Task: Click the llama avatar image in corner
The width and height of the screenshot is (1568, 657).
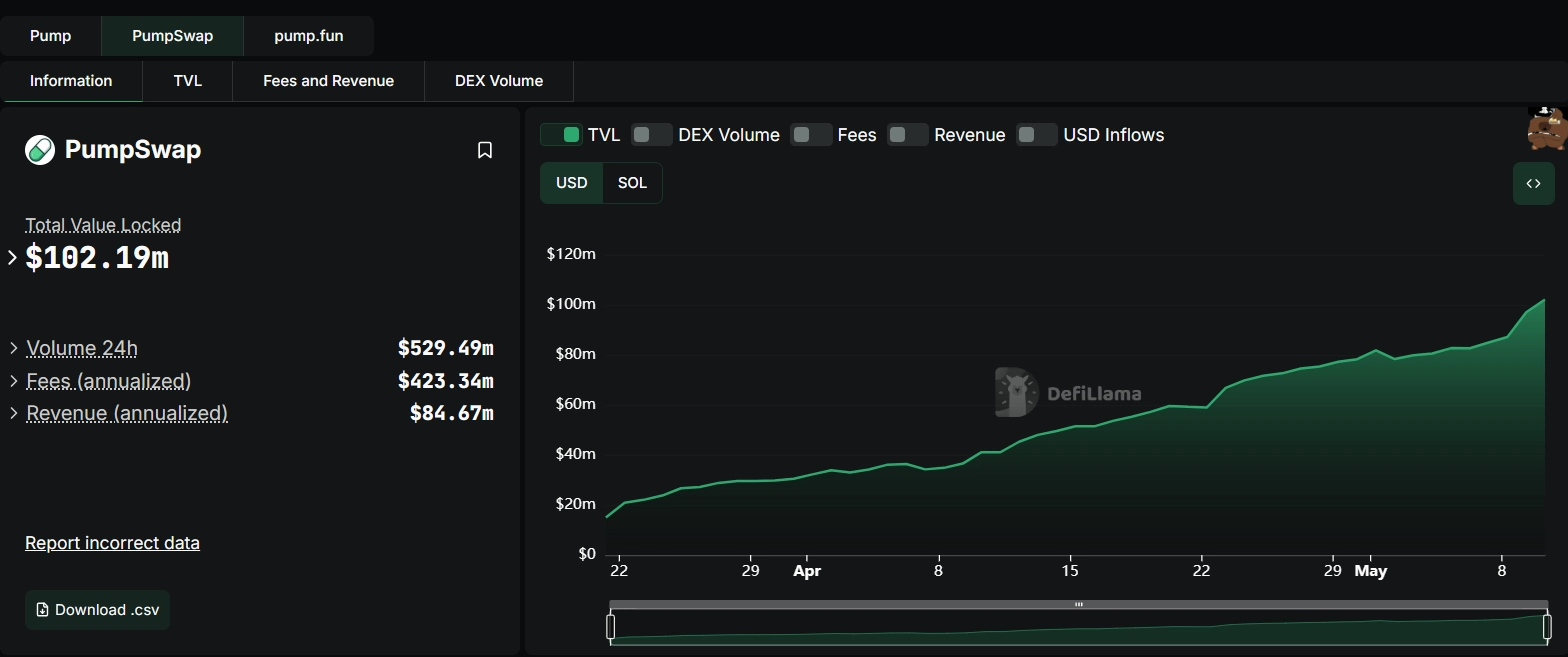Action: point(1546,129)
